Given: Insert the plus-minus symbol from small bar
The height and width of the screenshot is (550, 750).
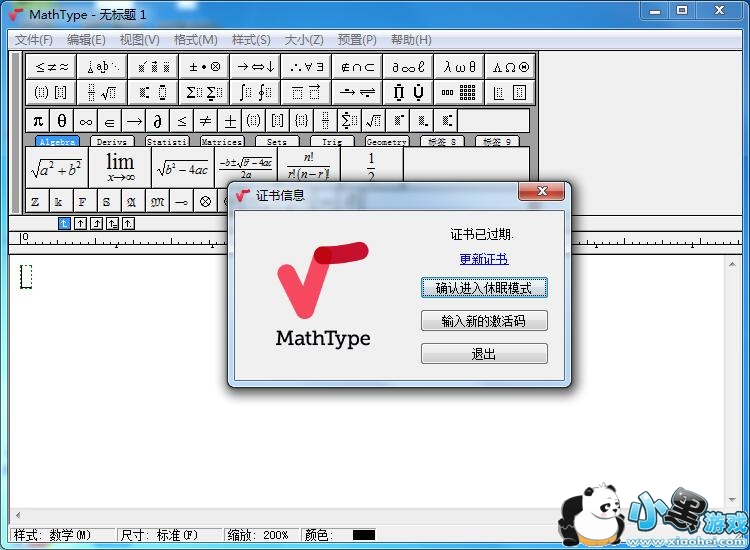Looking at the screenshot, I should tap(230, 121).
